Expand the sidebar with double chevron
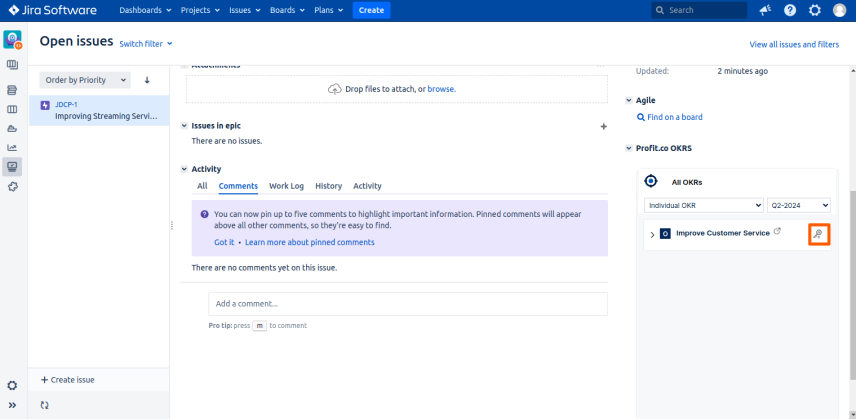Screen dimensions: 856x420 point(12,405)
